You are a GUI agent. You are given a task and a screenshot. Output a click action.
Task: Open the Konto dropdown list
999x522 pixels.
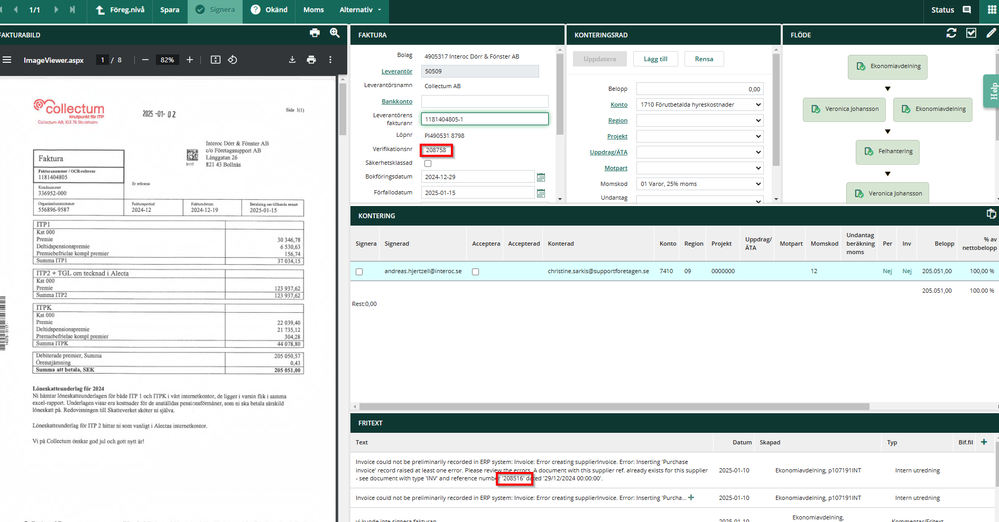coord(698,104)
